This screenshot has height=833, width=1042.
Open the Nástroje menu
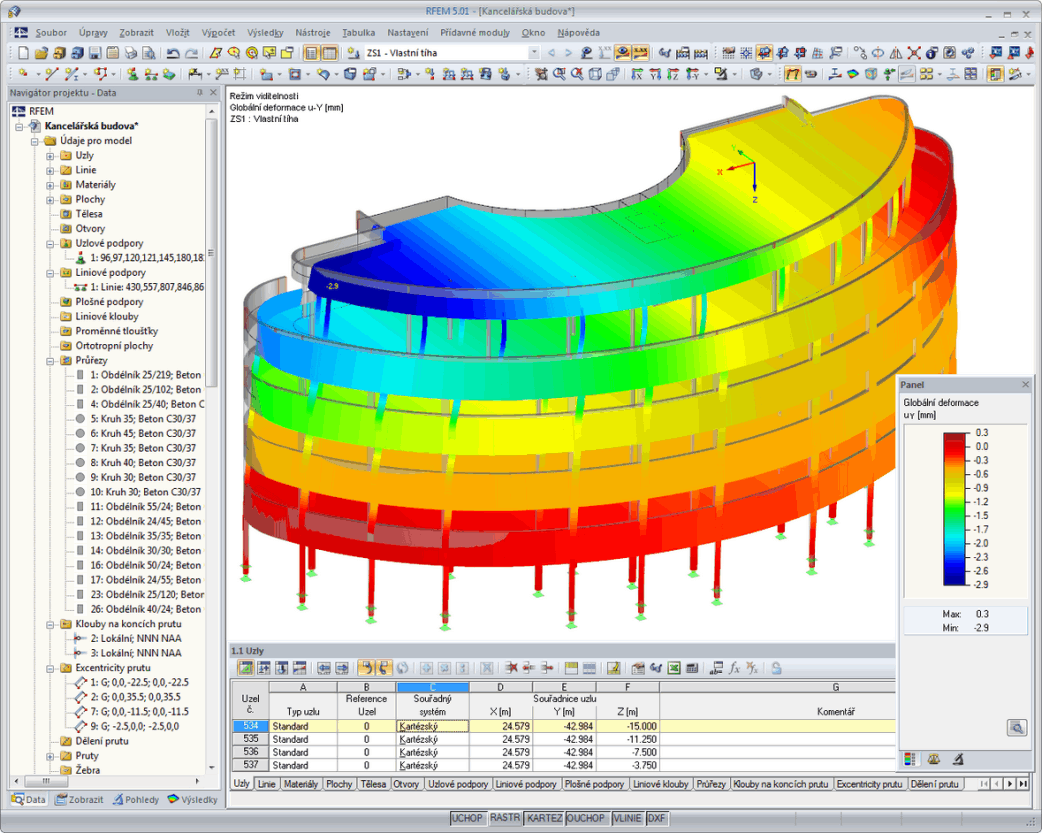(x=312, y=33)
